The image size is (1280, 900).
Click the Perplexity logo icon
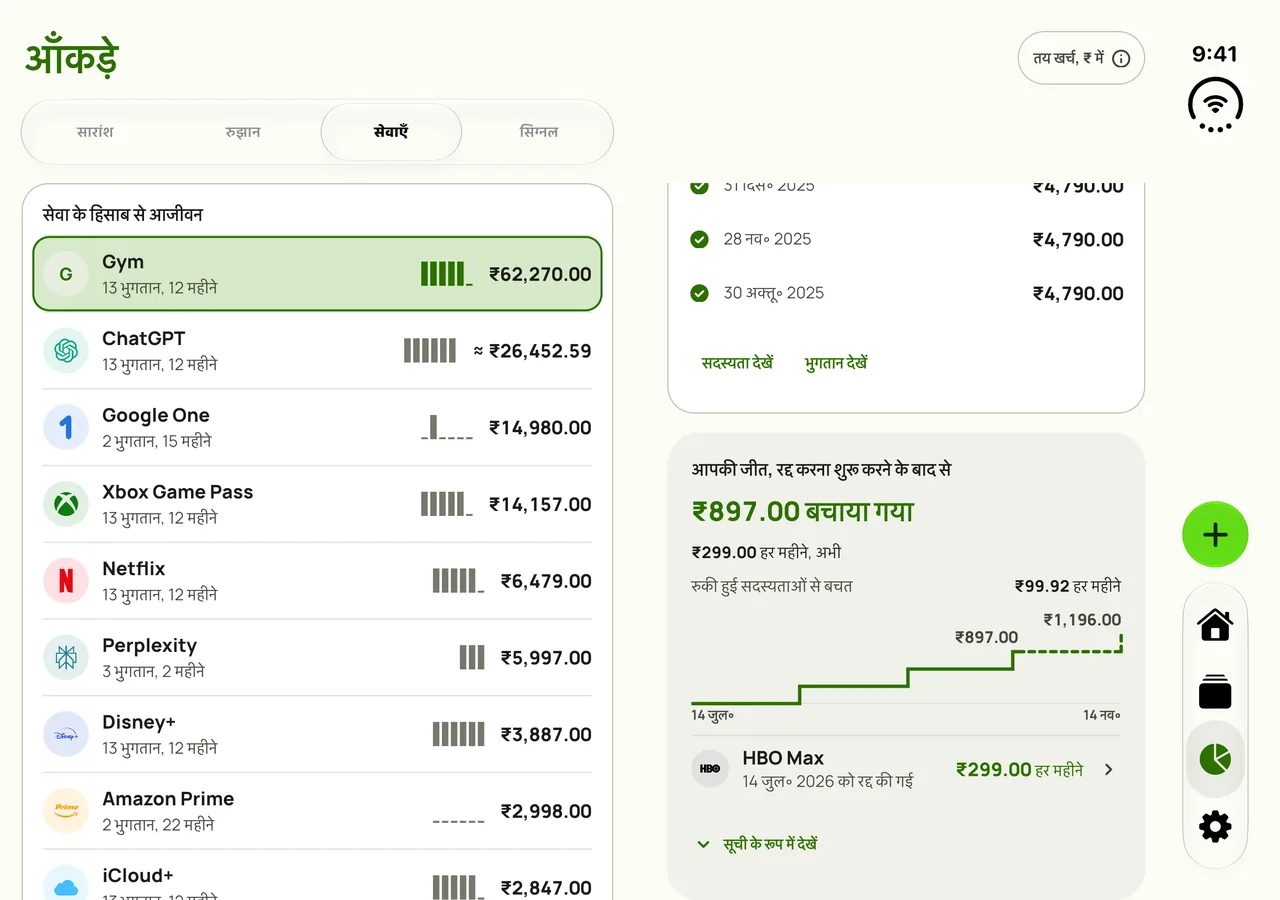click(66, 658)
